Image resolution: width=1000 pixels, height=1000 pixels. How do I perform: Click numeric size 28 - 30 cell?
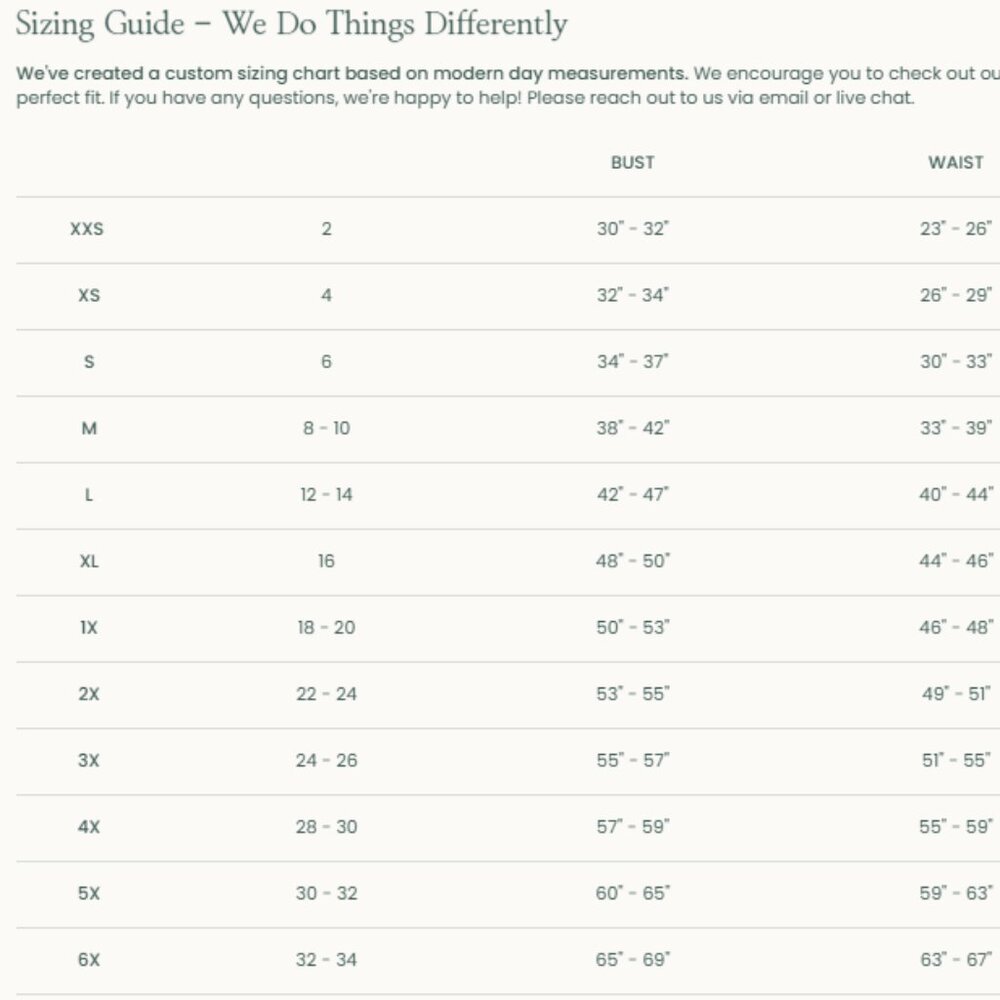click(x=326, y=827)
